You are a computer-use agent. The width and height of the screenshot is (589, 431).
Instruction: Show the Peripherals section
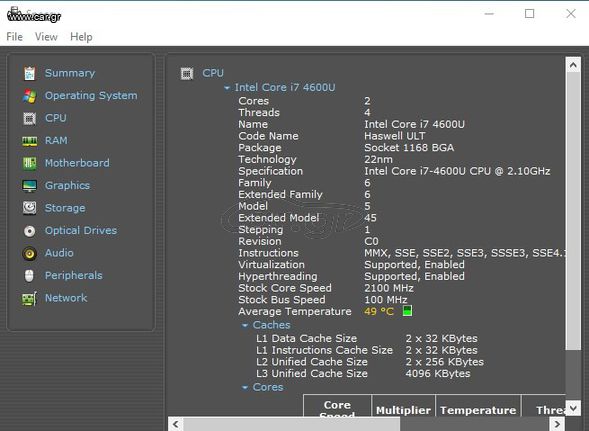coord(73,275)
